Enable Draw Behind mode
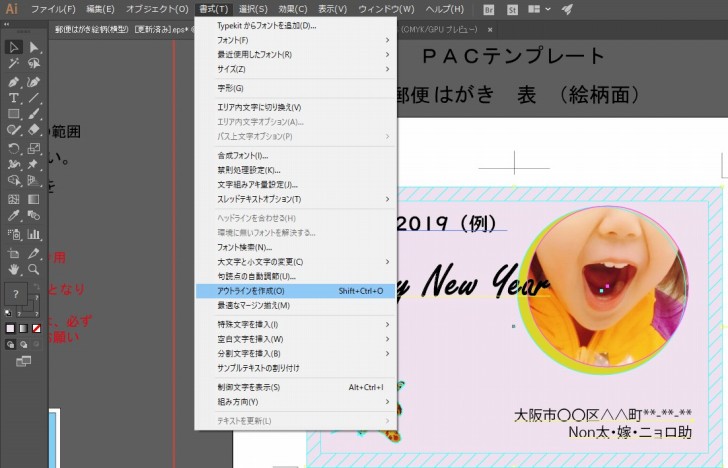Viewport: 728px width, 468px height. 23,344
